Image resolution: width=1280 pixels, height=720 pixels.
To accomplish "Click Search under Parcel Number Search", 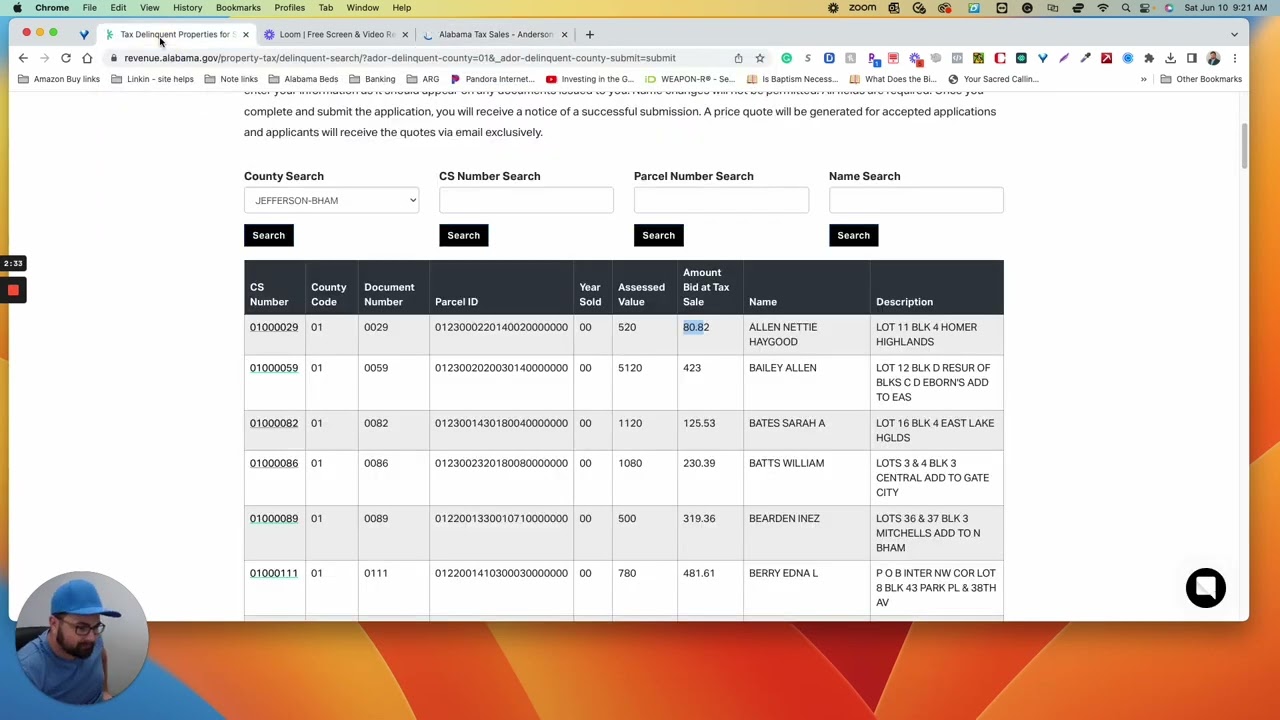I will (658, 235).
